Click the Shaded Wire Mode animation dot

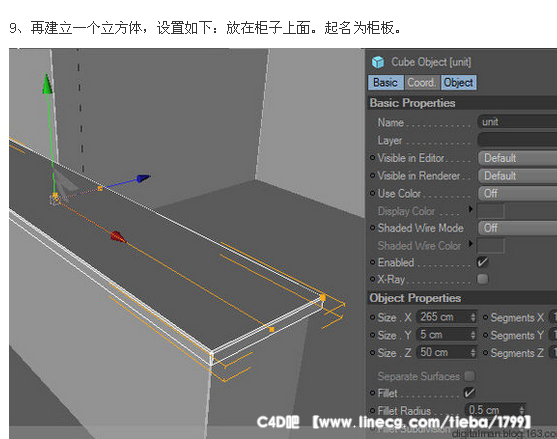pyautogui.click(x=372, y=228)
